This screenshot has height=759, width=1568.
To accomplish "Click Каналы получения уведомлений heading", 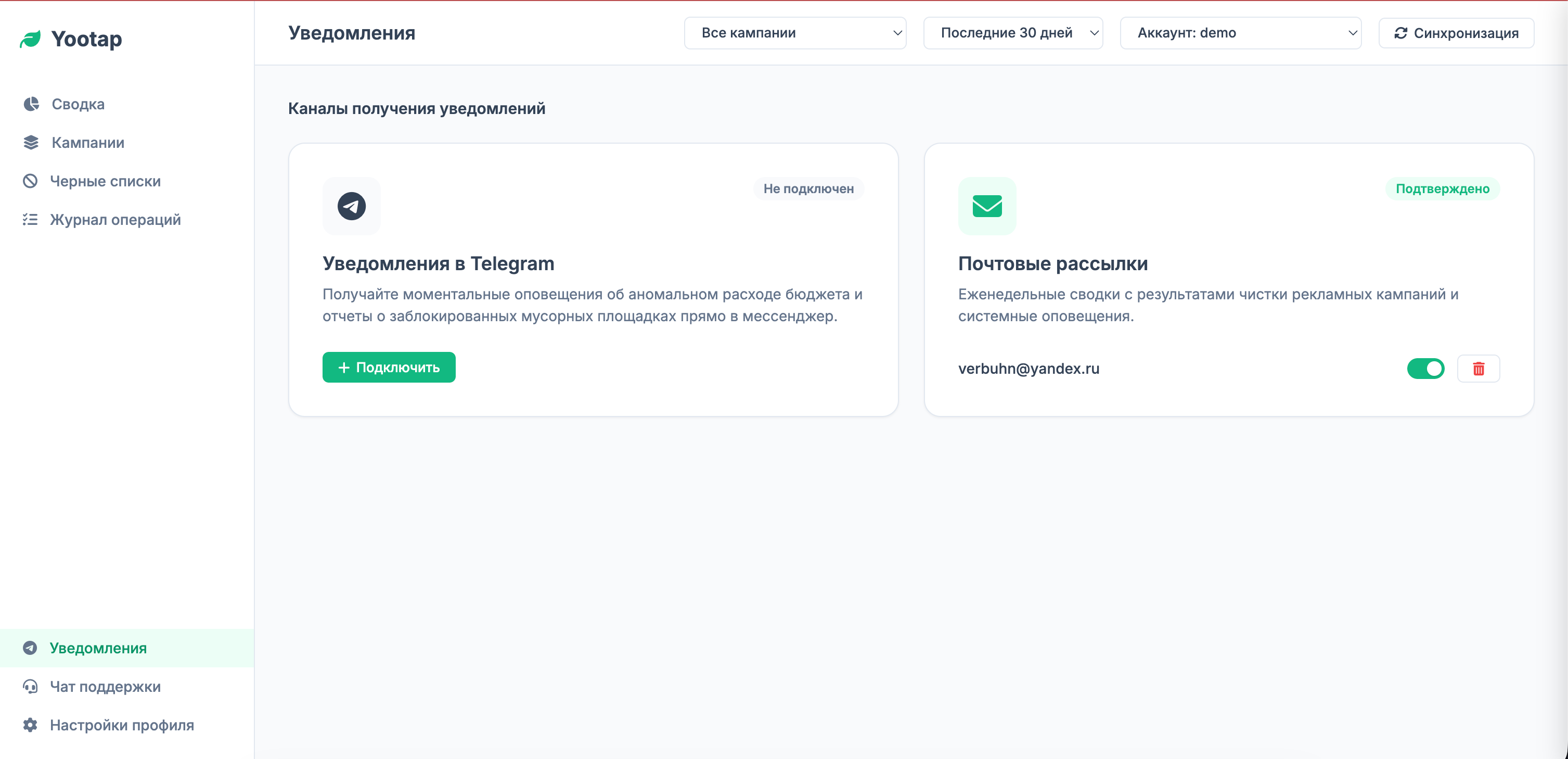I will point(416,108).
